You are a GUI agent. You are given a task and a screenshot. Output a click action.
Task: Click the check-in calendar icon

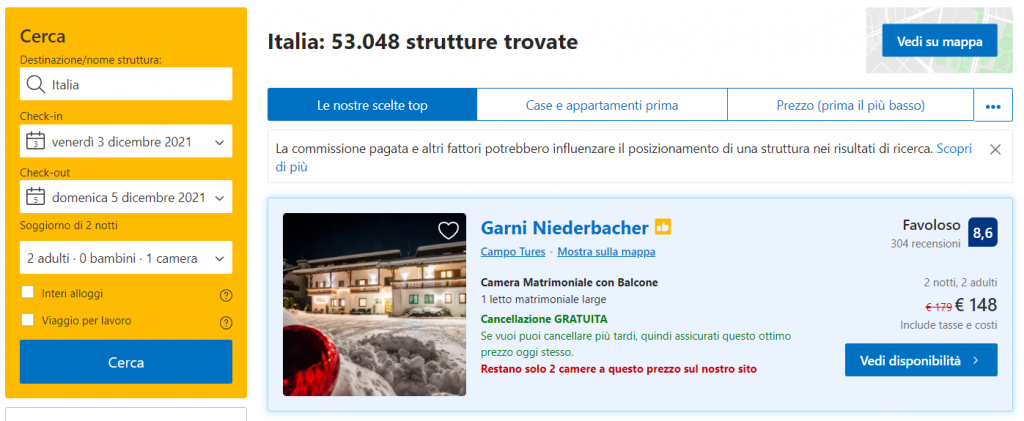(36, 141)
